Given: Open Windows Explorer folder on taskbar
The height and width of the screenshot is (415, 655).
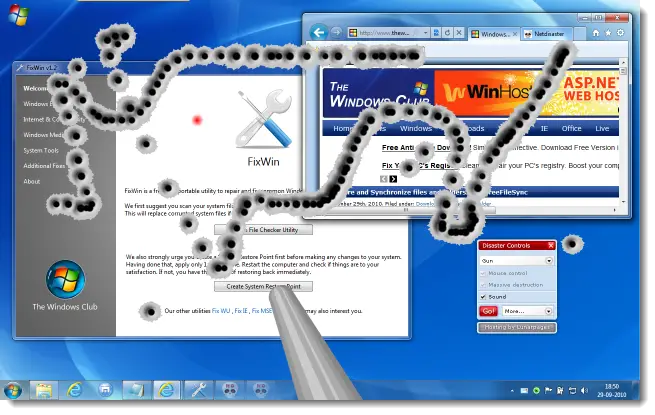Looking at the screenshot, I should [43, 390].
